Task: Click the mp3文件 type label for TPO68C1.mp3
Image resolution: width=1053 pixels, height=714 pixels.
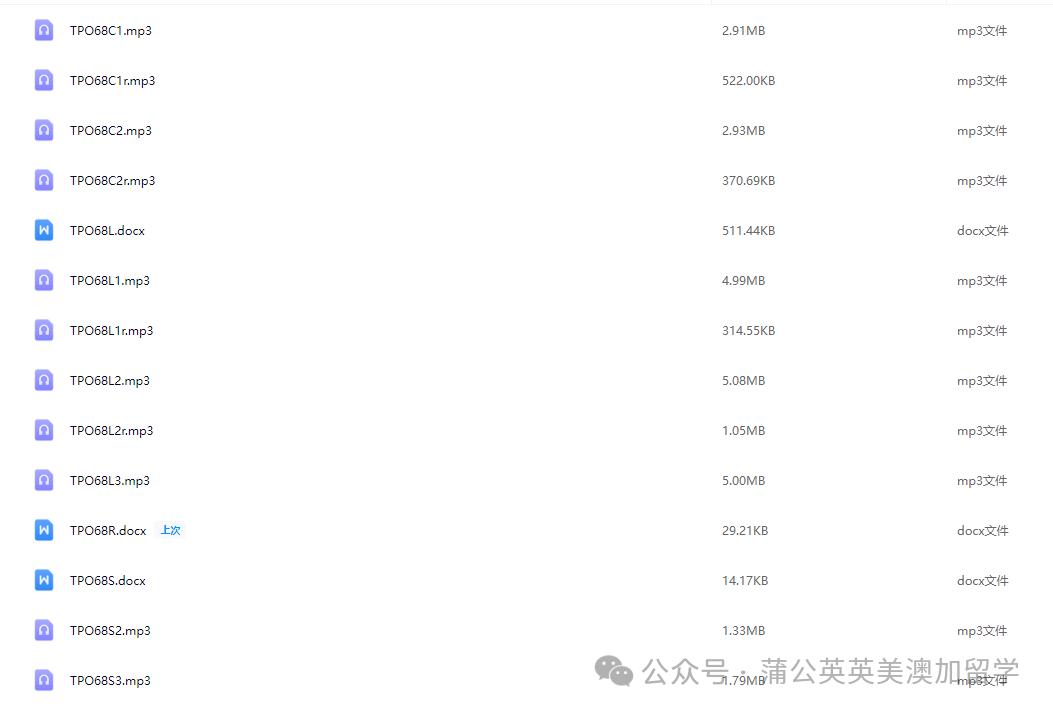Action: point(981,31)
